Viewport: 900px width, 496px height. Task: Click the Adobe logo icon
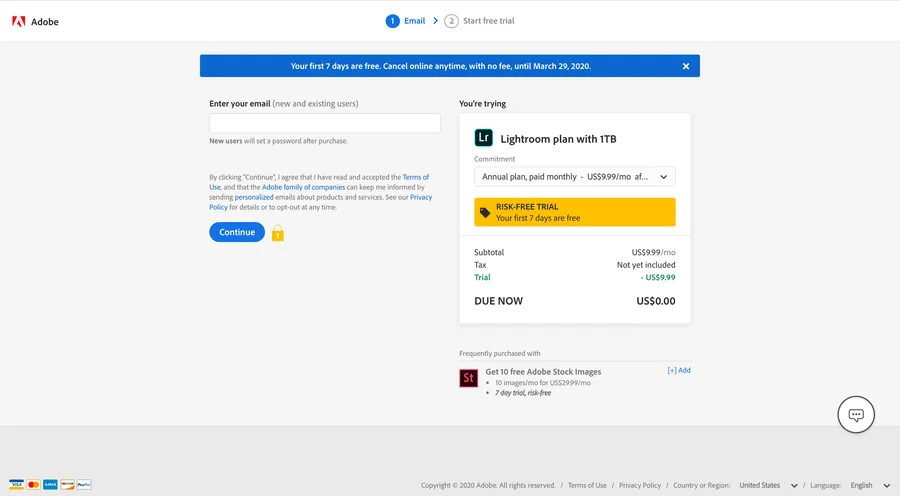(x=18, y=22)
